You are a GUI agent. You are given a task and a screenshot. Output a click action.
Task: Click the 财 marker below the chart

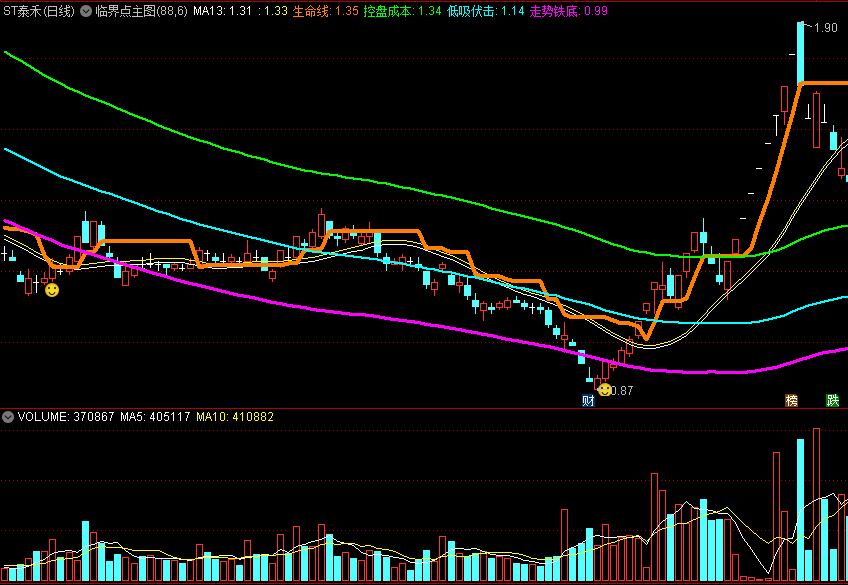[x=588, y=401]
